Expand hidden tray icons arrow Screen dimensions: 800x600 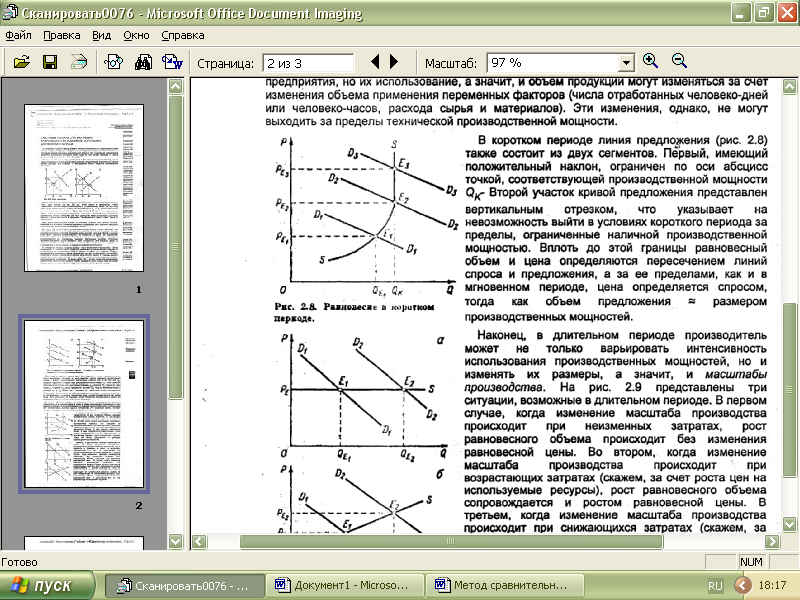click(x=743, y=585)
